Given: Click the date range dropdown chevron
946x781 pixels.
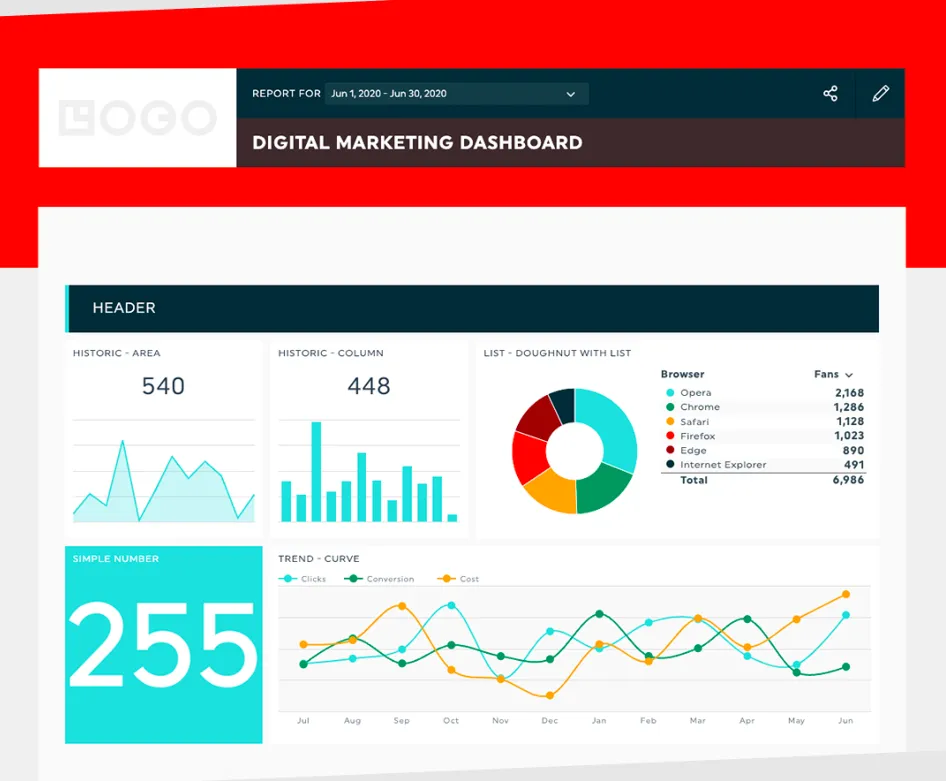Looking at the screenshot, I should pos(571,94).
